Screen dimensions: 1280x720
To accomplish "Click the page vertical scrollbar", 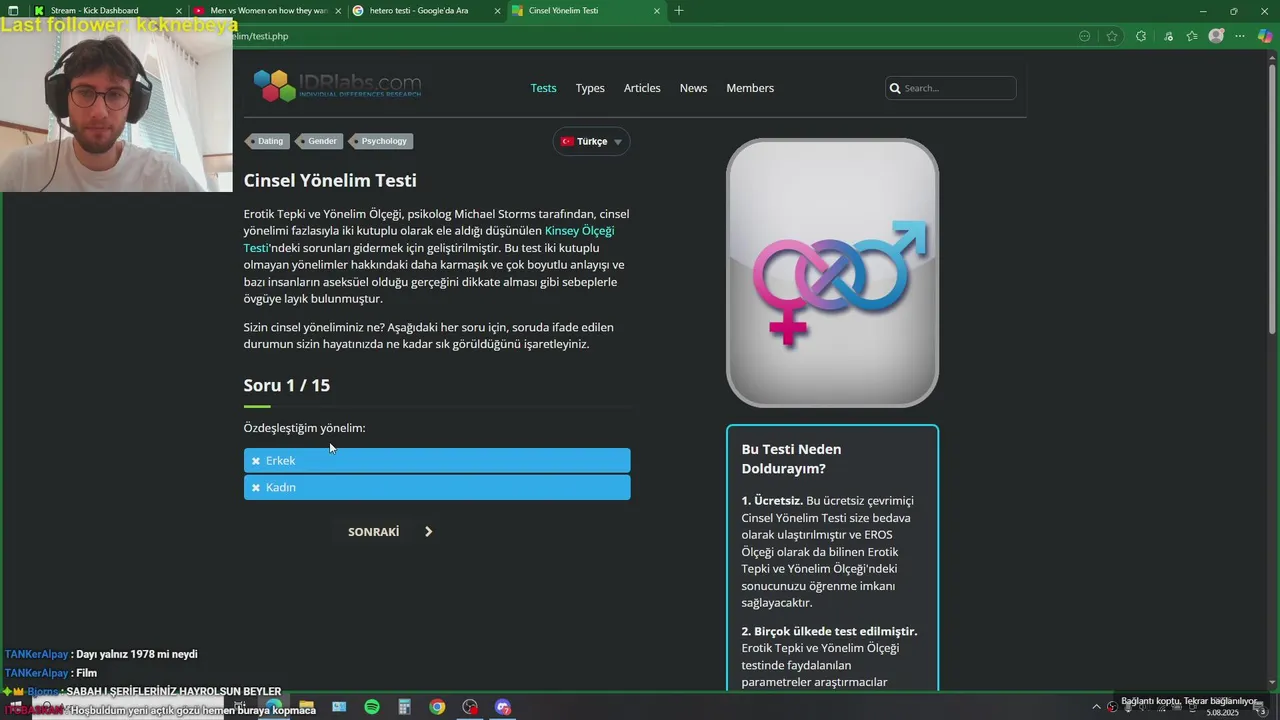I will click(x=1273, y=200).
